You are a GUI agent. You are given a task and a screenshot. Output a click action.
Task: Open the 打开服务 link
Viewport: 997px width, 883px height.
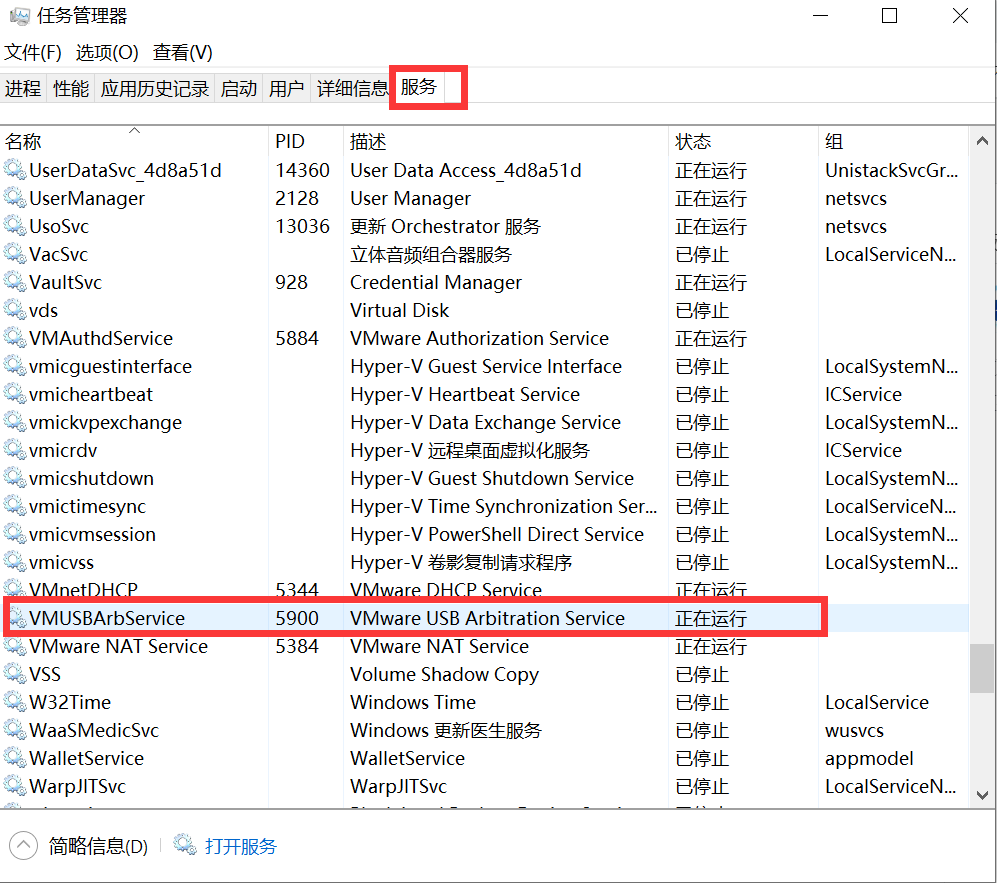point(241,846)
